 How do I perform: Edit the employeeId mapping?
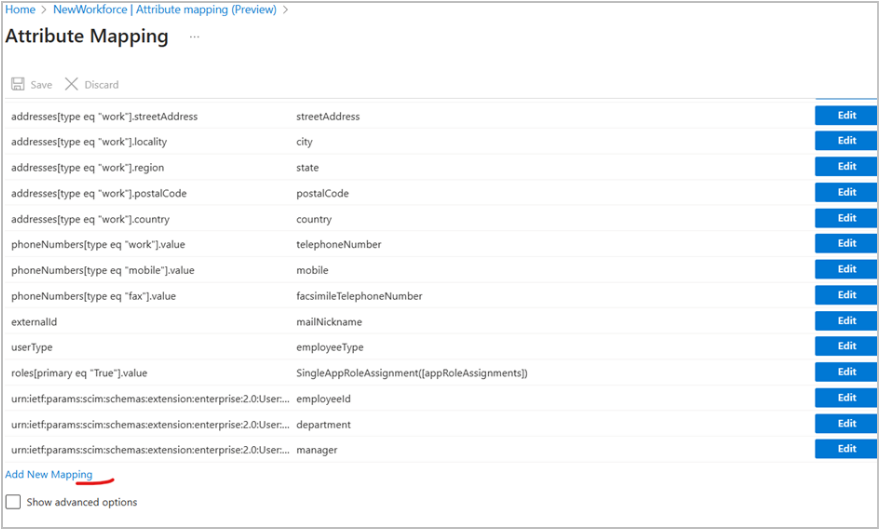[846, 398]
